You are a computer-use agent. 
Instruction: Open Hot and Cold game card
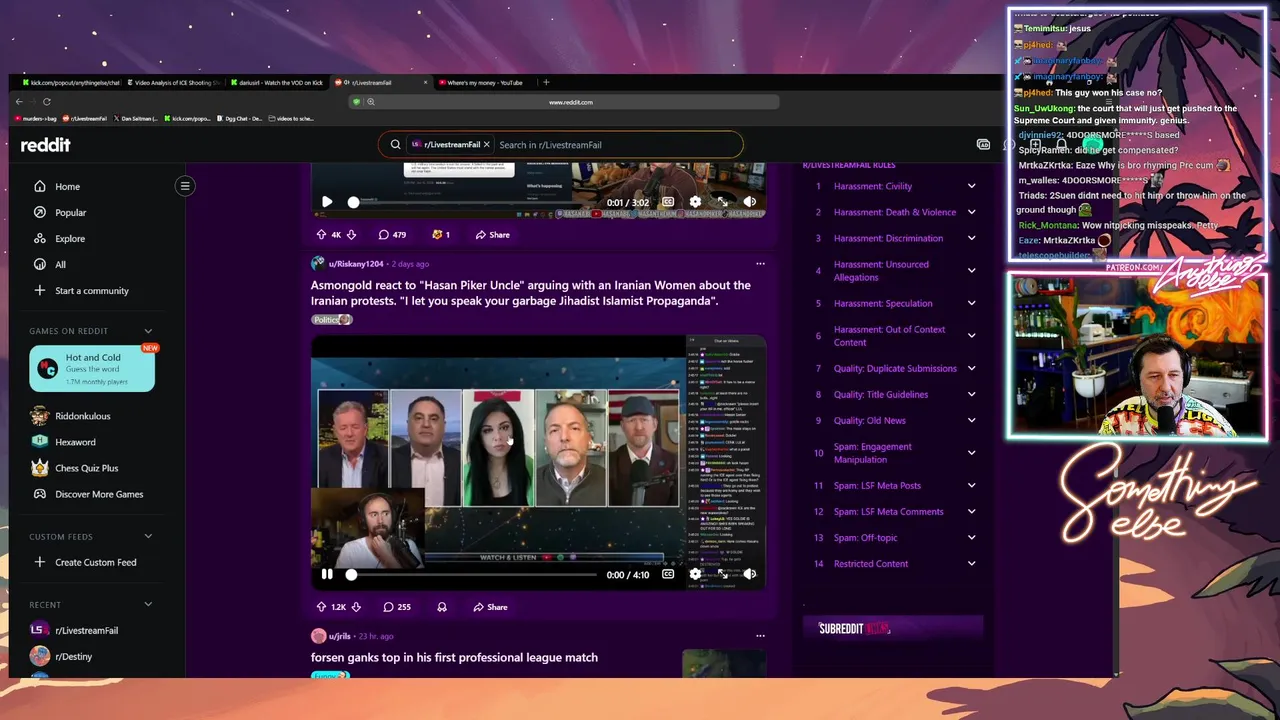tap(92, 369)
